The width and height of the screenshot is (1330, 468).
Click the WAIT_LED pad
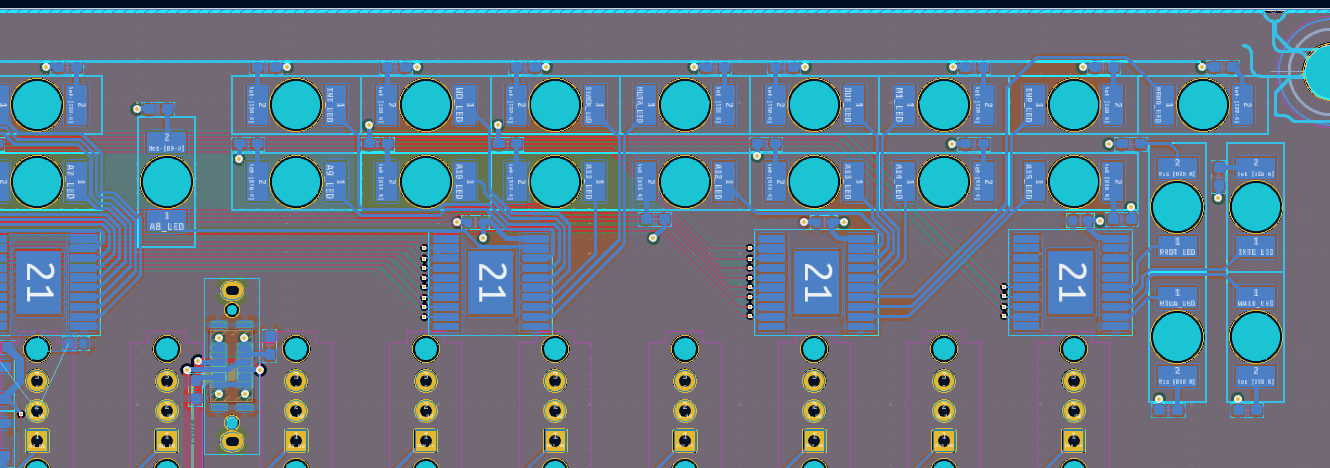[x=1255, y=298]
